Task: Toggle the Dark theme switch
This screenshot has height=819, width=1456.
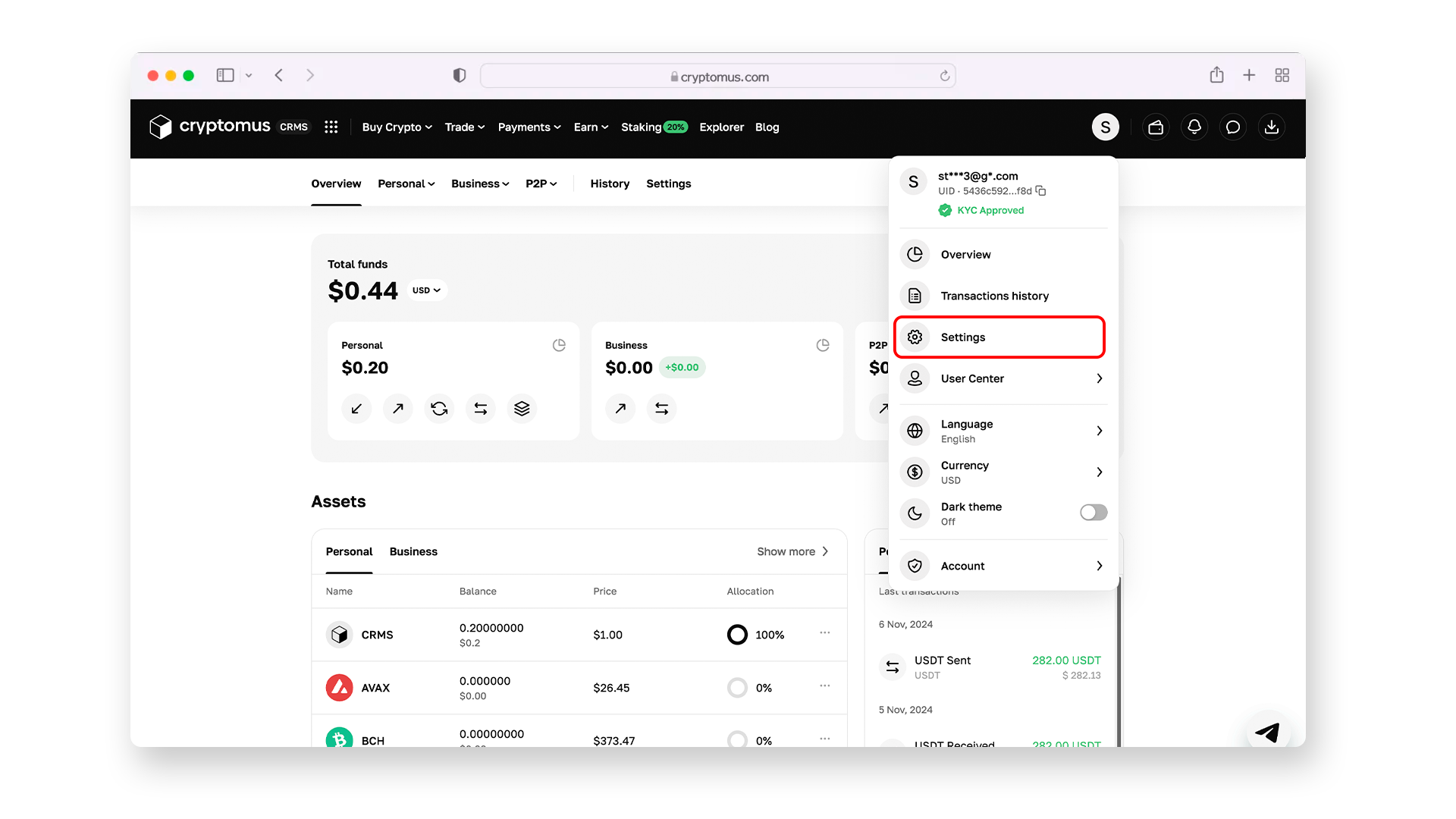Action: coord(1093,513)
